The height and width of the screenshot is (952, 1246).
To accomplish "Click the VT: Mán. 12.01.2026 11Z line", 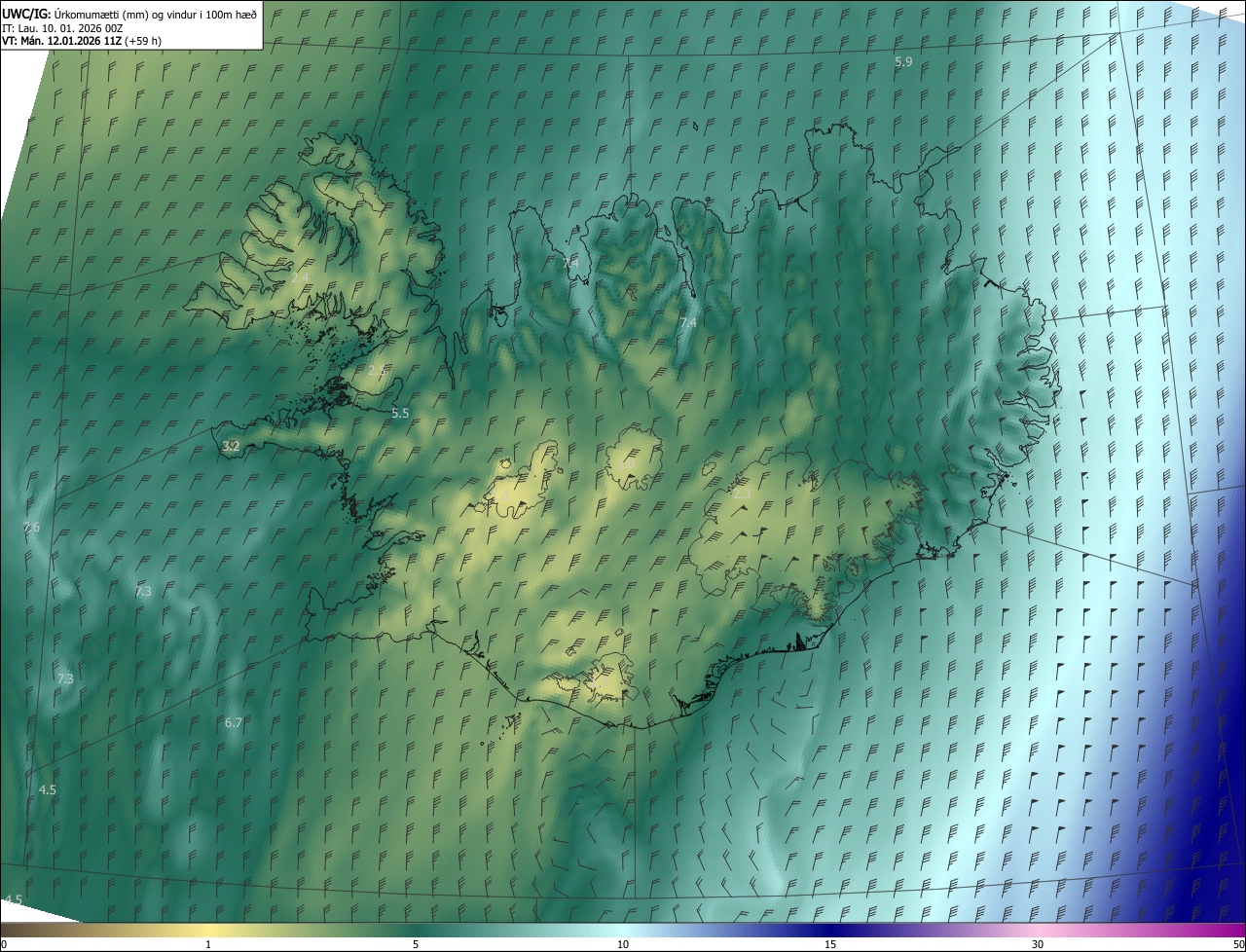I will [x=83, y=41].
